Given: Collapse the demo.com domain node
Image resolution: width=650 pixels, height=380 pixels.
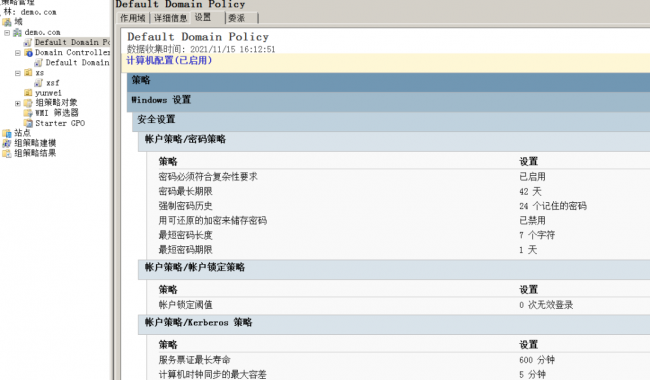Looking at the screenshot, I should [7, 32].
